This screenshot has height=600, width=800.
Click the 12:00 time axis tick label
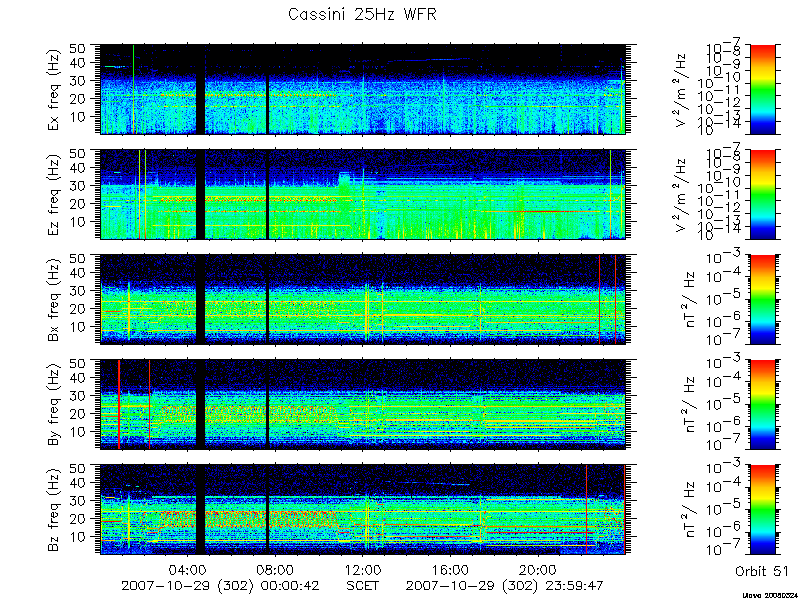tap(363, 569)
